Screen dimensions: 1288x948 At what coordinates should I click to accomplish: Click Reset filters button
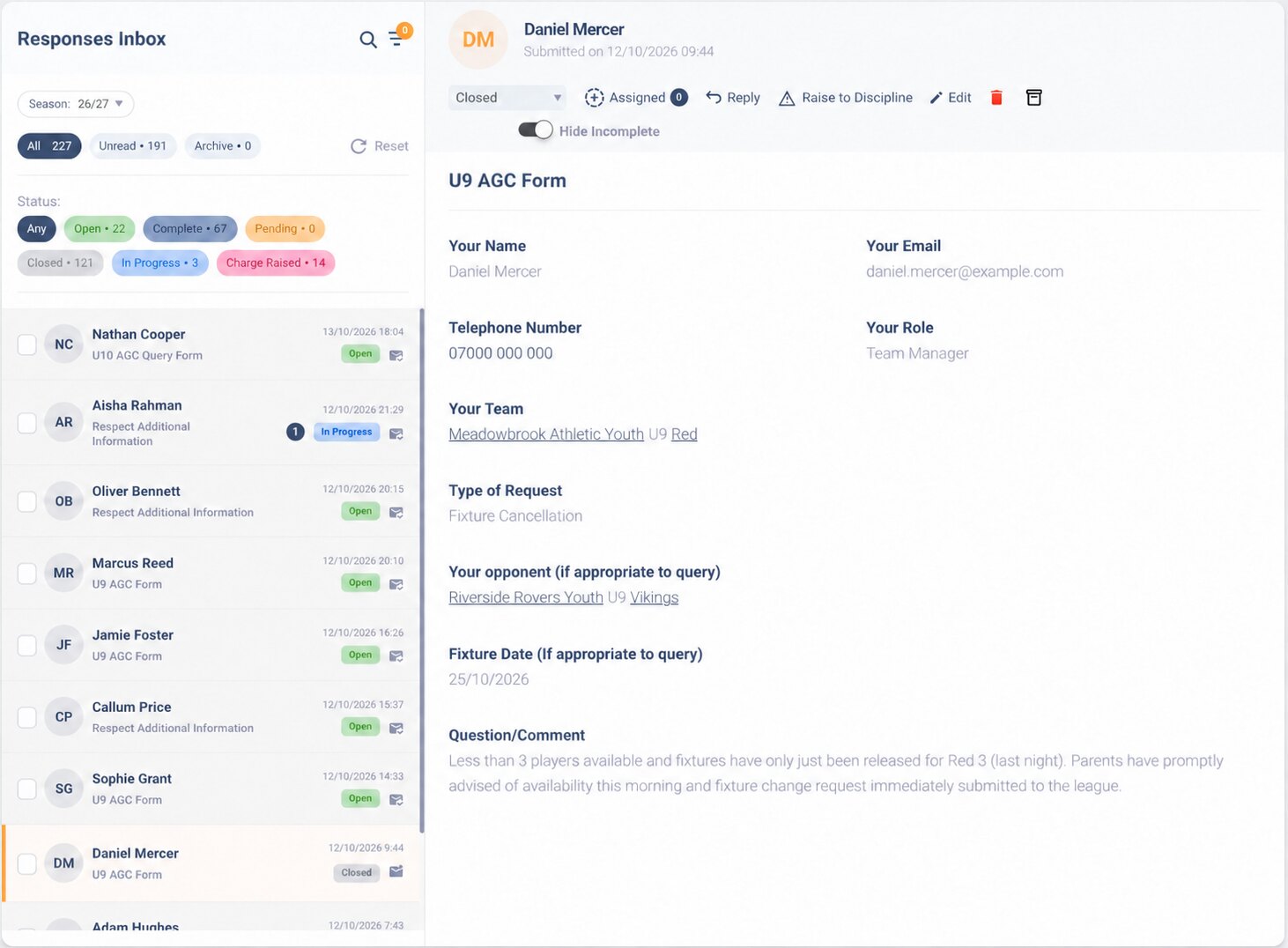point(380,146)
